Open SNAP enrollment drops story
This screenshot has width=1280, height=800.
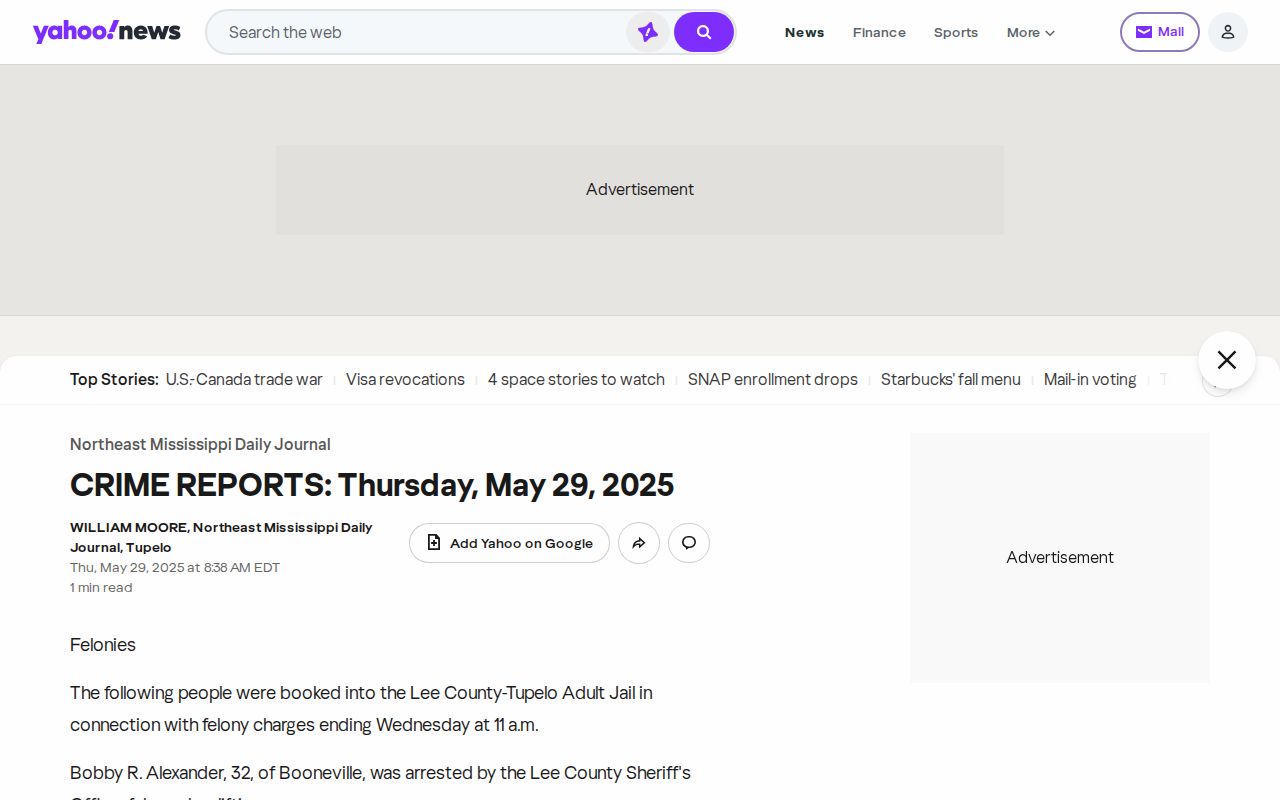point(773,379)
